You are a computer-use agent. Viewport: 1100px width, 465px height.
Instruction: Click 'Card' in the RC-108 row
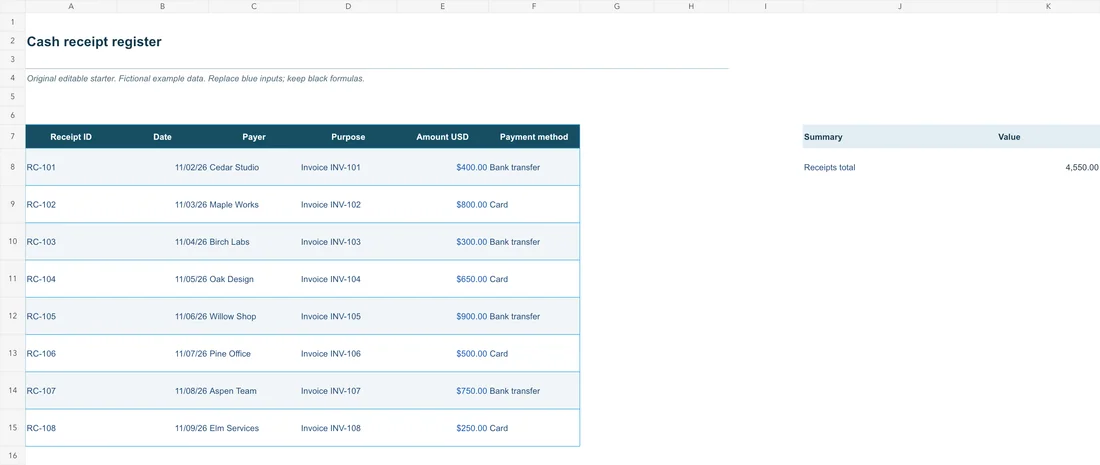pyautogui.click(x=534, y=428)
